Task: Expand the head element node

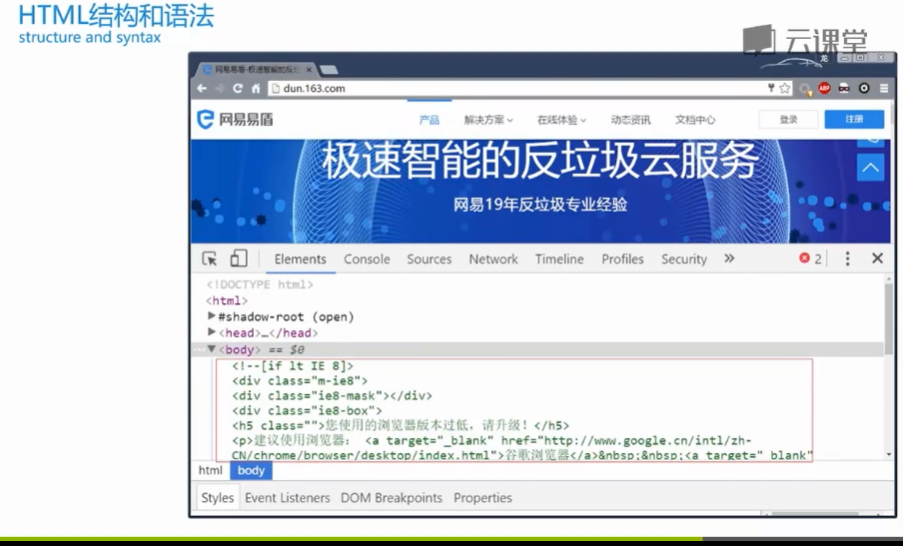Action: coord(211,332)
